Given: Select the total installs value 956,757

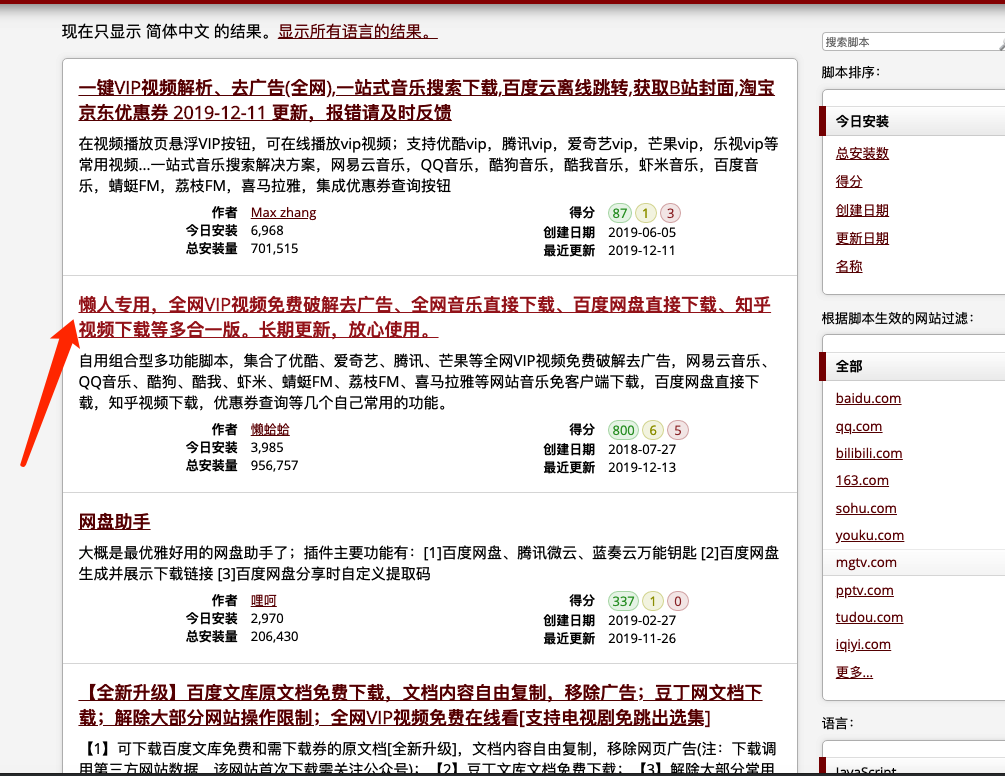Looking at the screenshot, I should [x=274, y=466].
